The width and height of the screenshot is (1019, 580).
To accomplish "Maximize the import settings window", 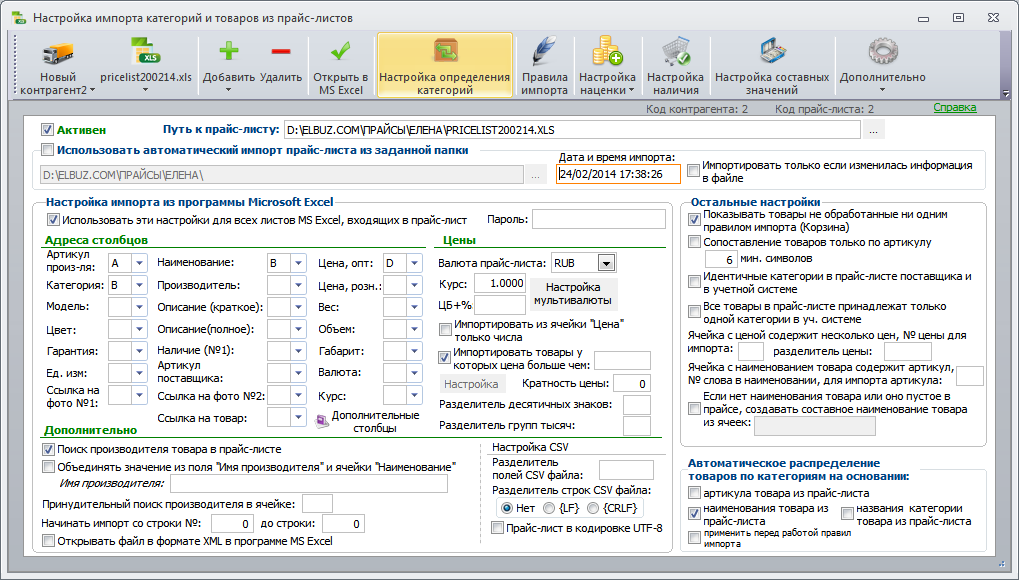I will pyautogui.click(x=959, y=18).
